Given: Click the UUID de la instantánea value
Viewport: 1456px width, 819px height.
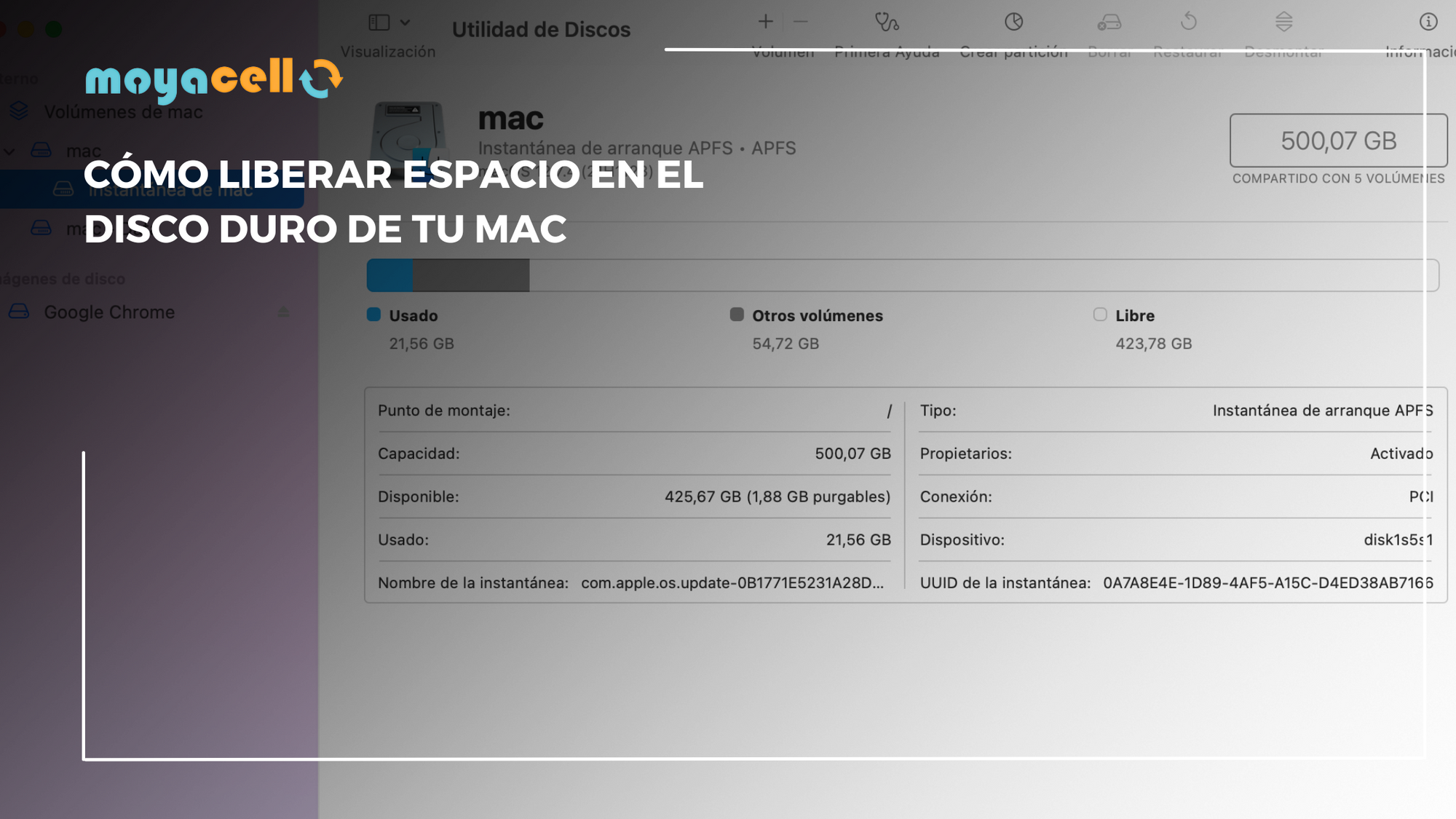Looking at the screenshot, I should pos(1268,583).
